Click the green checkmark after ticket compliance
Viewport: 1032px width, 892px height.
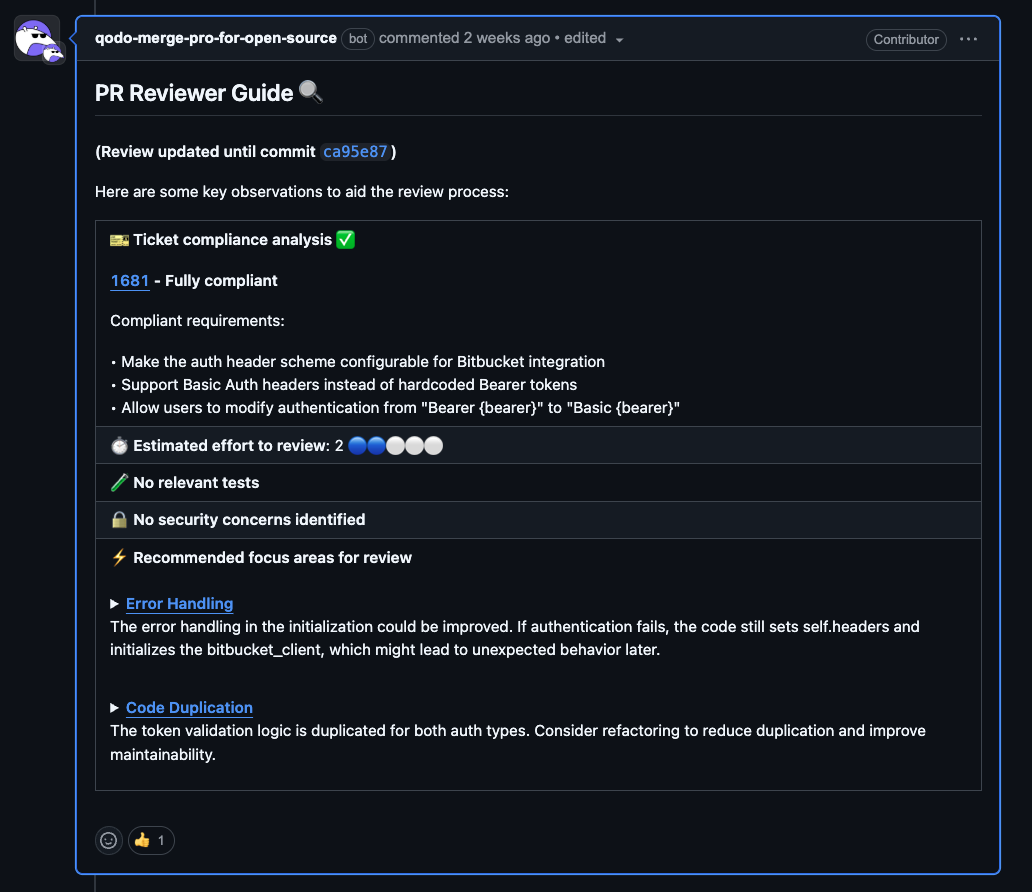tap(346, 240)
